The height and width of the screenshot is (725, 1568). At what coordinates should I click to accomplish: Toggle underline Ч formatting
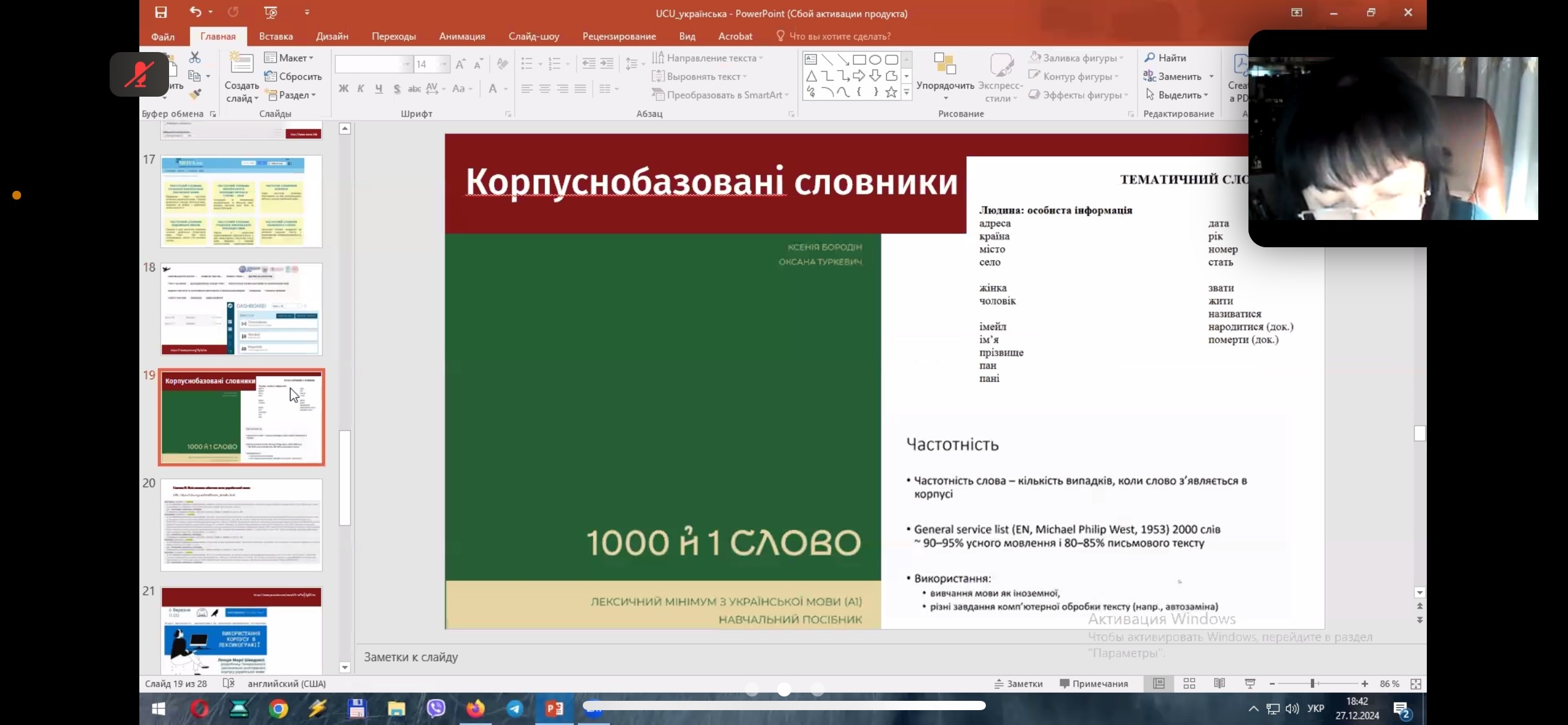point(378,89)
